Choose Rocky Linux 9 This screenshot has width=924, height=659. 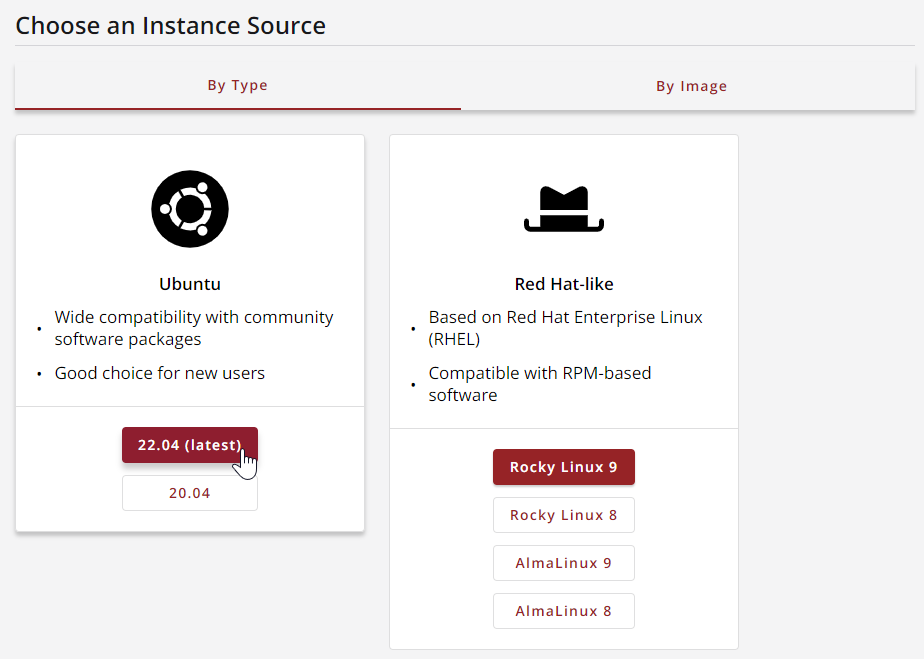click(x=564, y=466)
